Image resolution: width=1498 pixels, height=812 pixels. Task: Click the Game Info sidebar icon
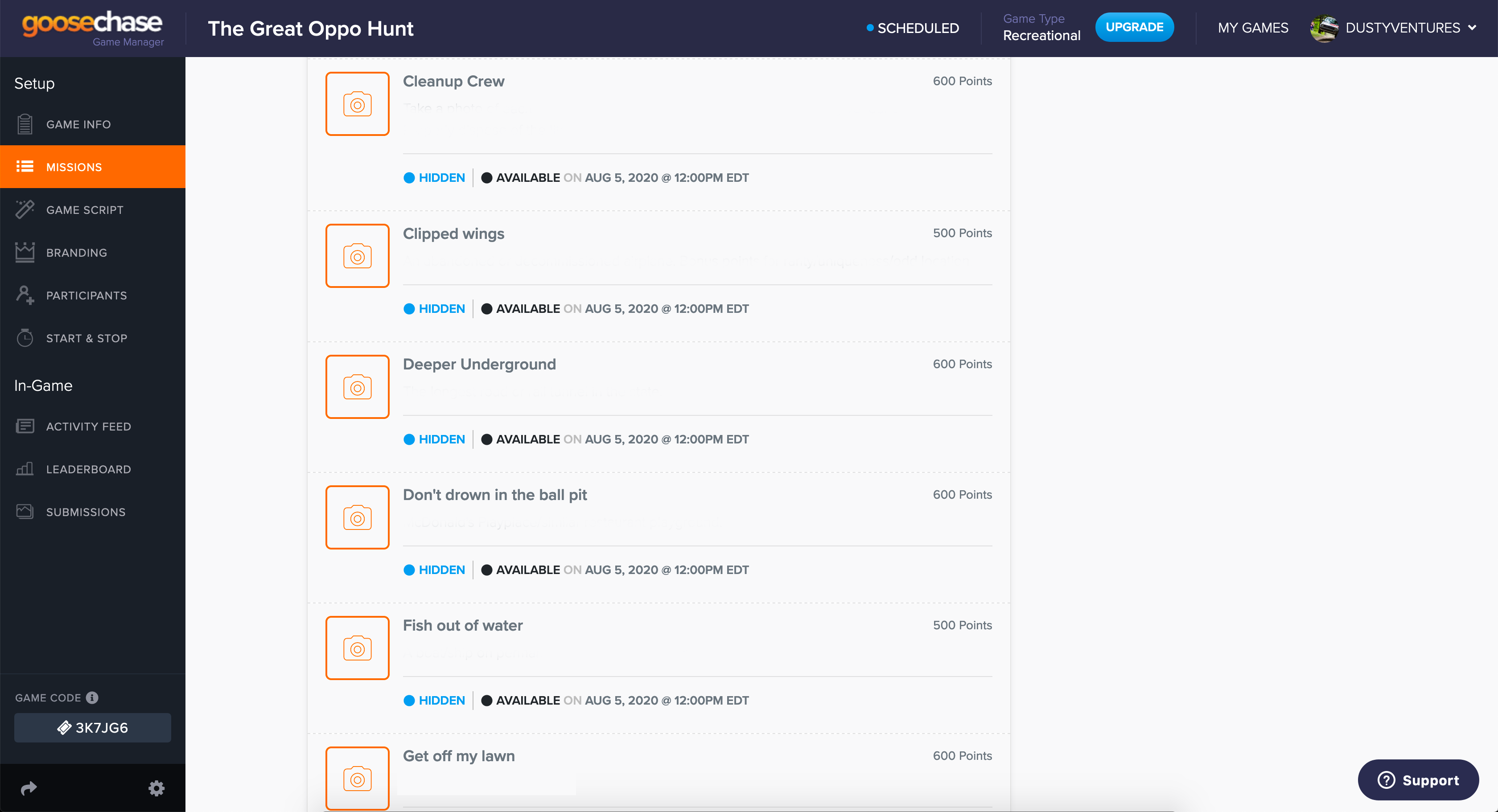click(25, 124)
